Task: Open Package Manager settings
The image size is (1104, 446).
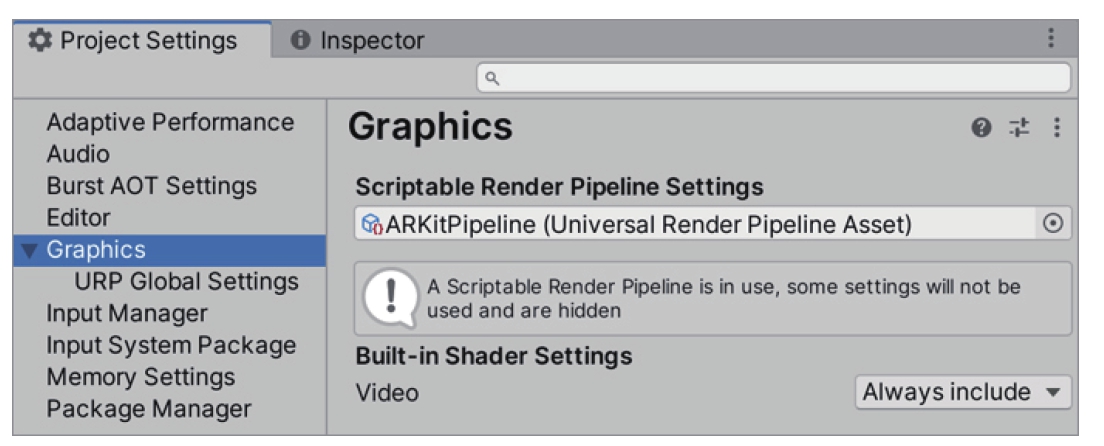Action: [x=149, y=409]
